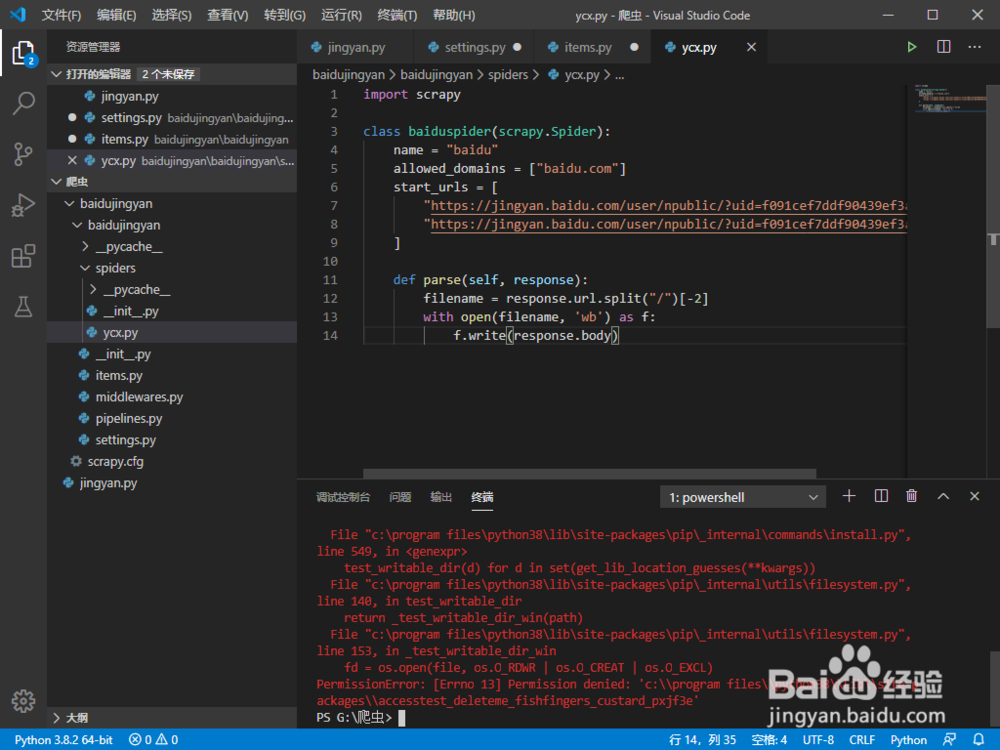Collapse the top baidujingyan folder
This screenshot has height=750, width=1000.
click(x=70, y=203)
